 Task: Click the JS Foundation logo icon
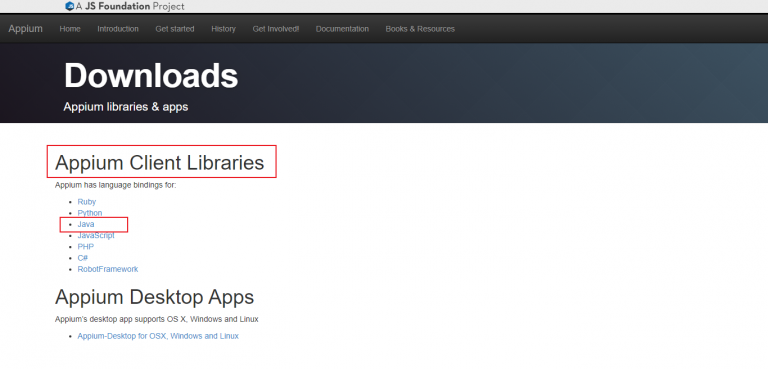[70, 6]
